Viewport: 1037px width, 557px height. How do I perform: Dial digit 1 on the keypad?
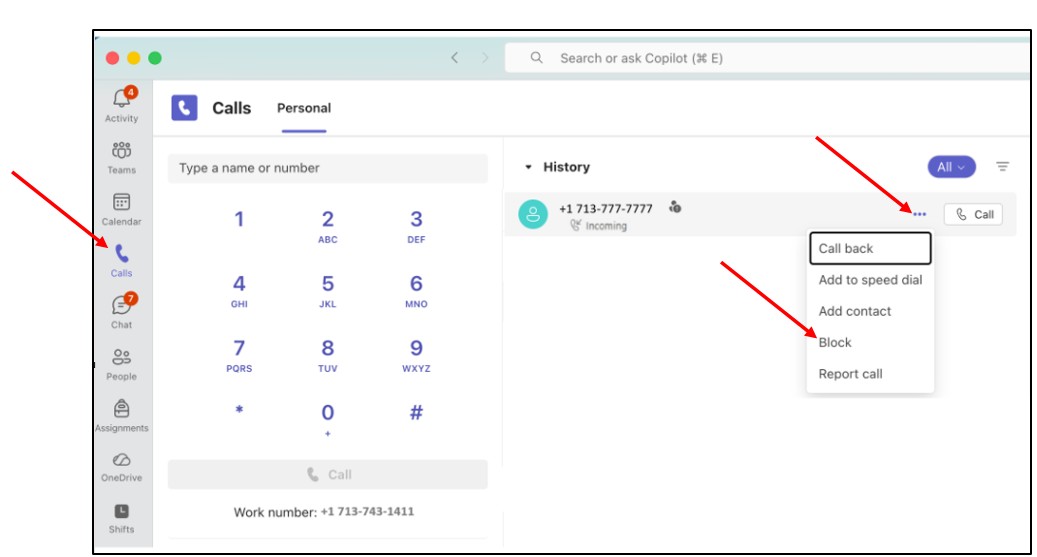point(239,220)
